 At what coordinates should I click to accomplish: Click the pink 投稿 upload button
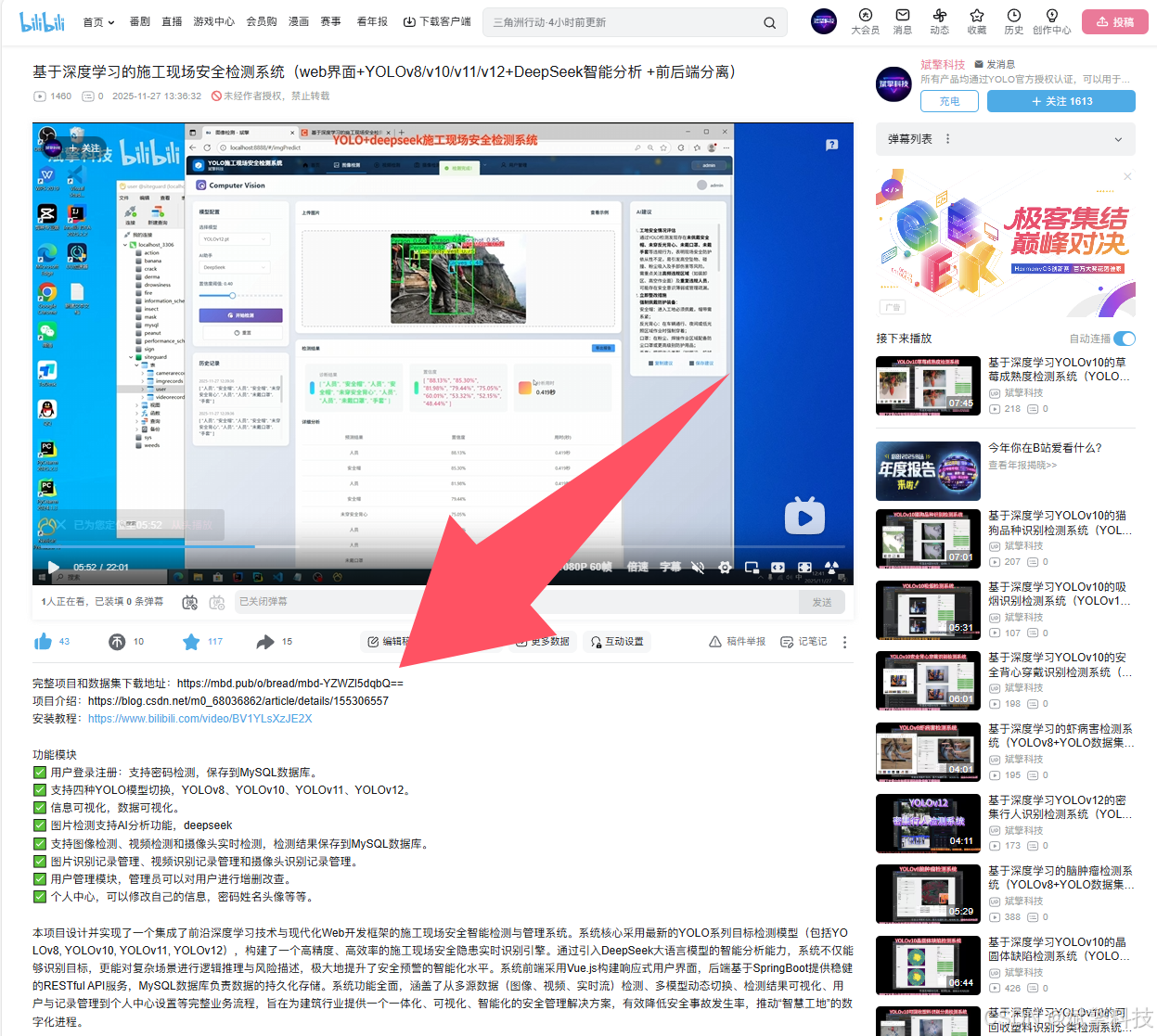[x=1114, y=21]
